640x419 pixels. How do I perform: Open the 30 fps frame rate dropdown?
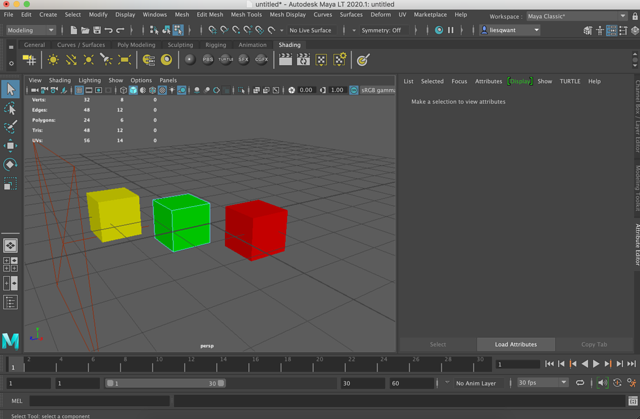point(543,383)
